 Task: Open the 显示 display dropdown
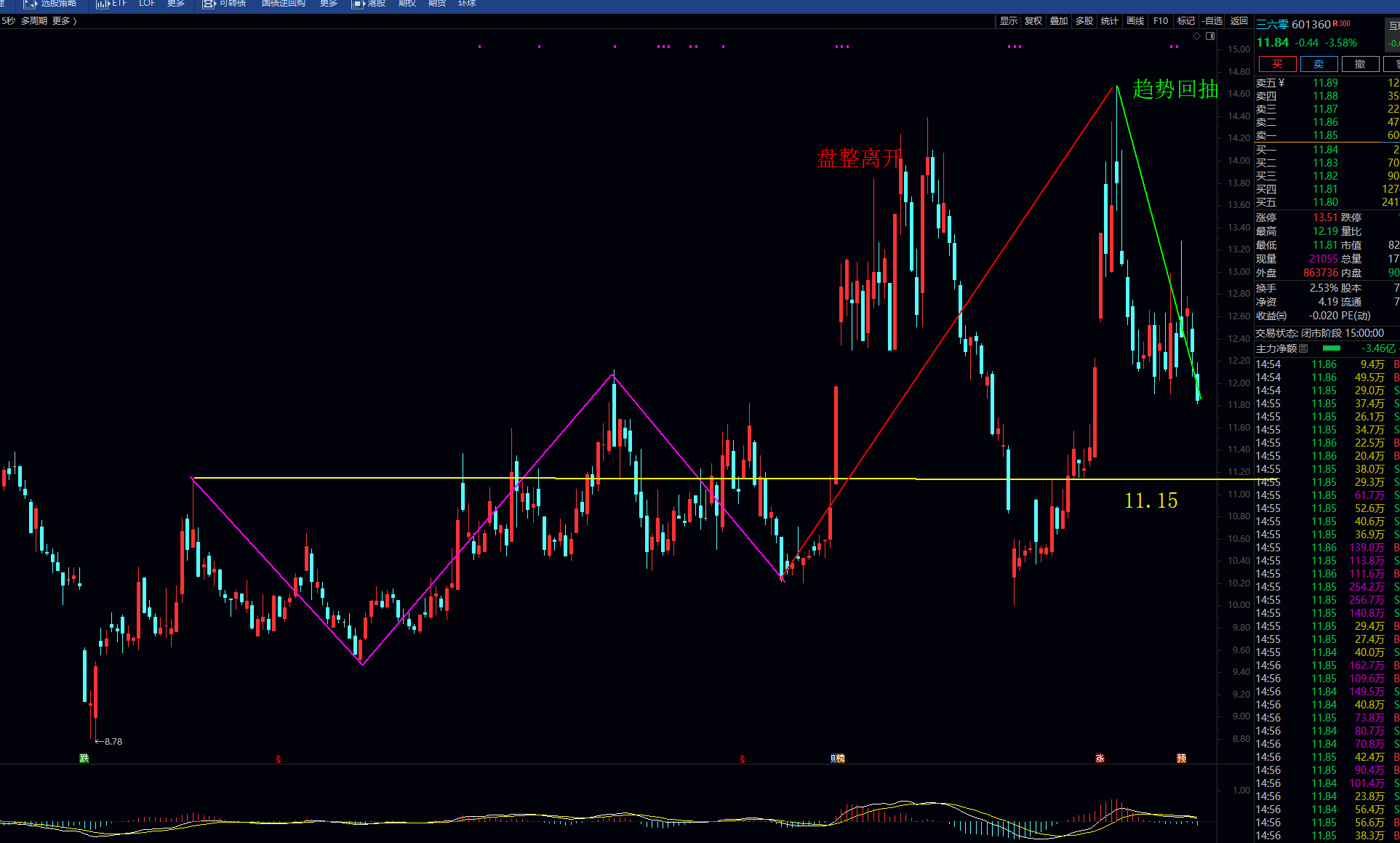[x=1009, y=21]
